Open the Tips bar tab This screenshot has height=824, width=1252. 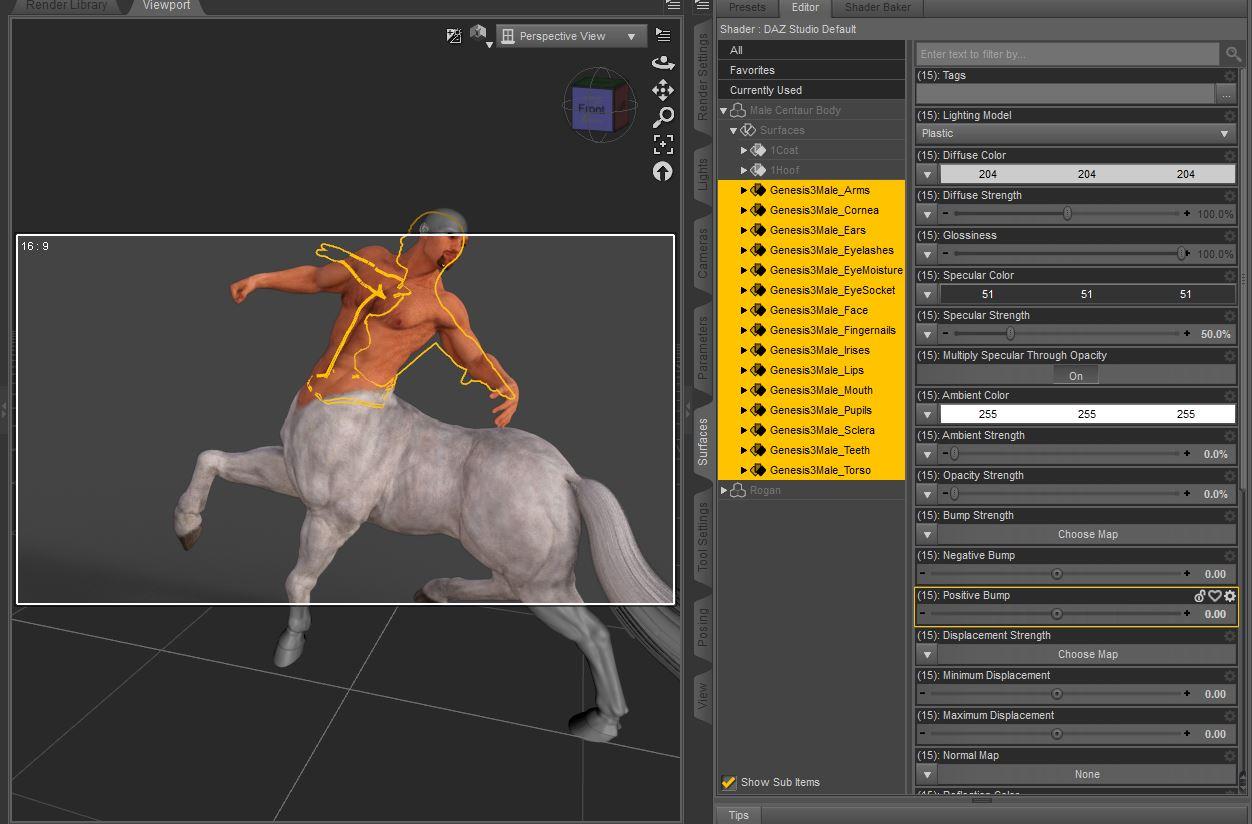click(x=739, y=815)
